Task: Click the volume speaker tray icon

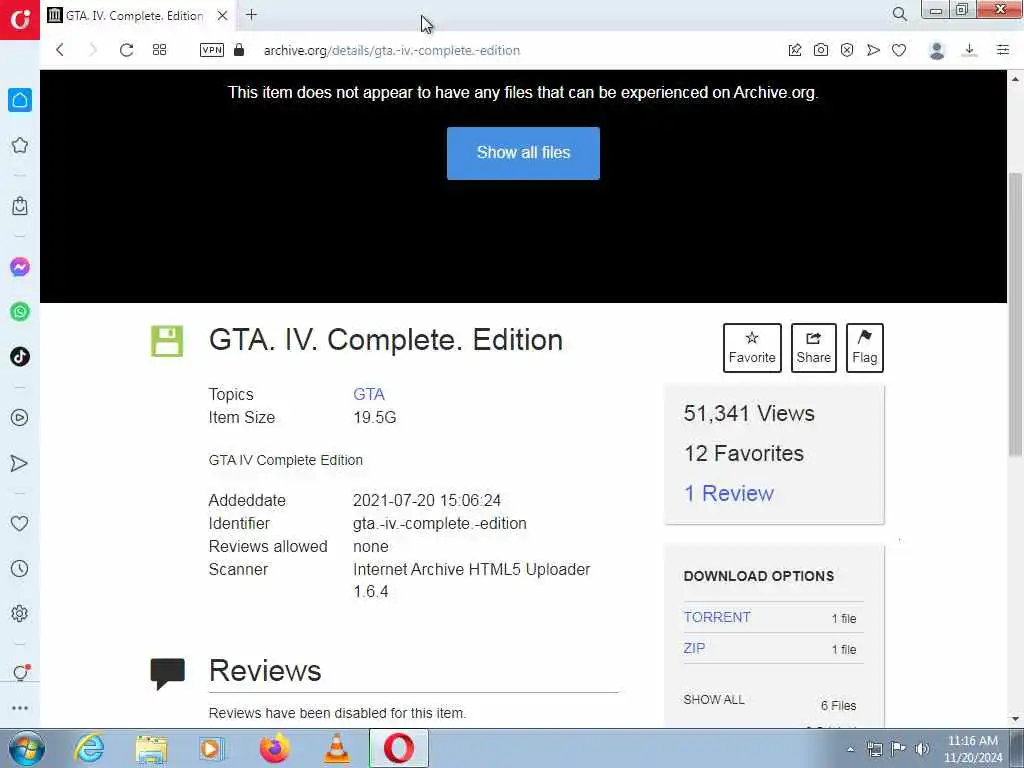Action: coord(921,749)
